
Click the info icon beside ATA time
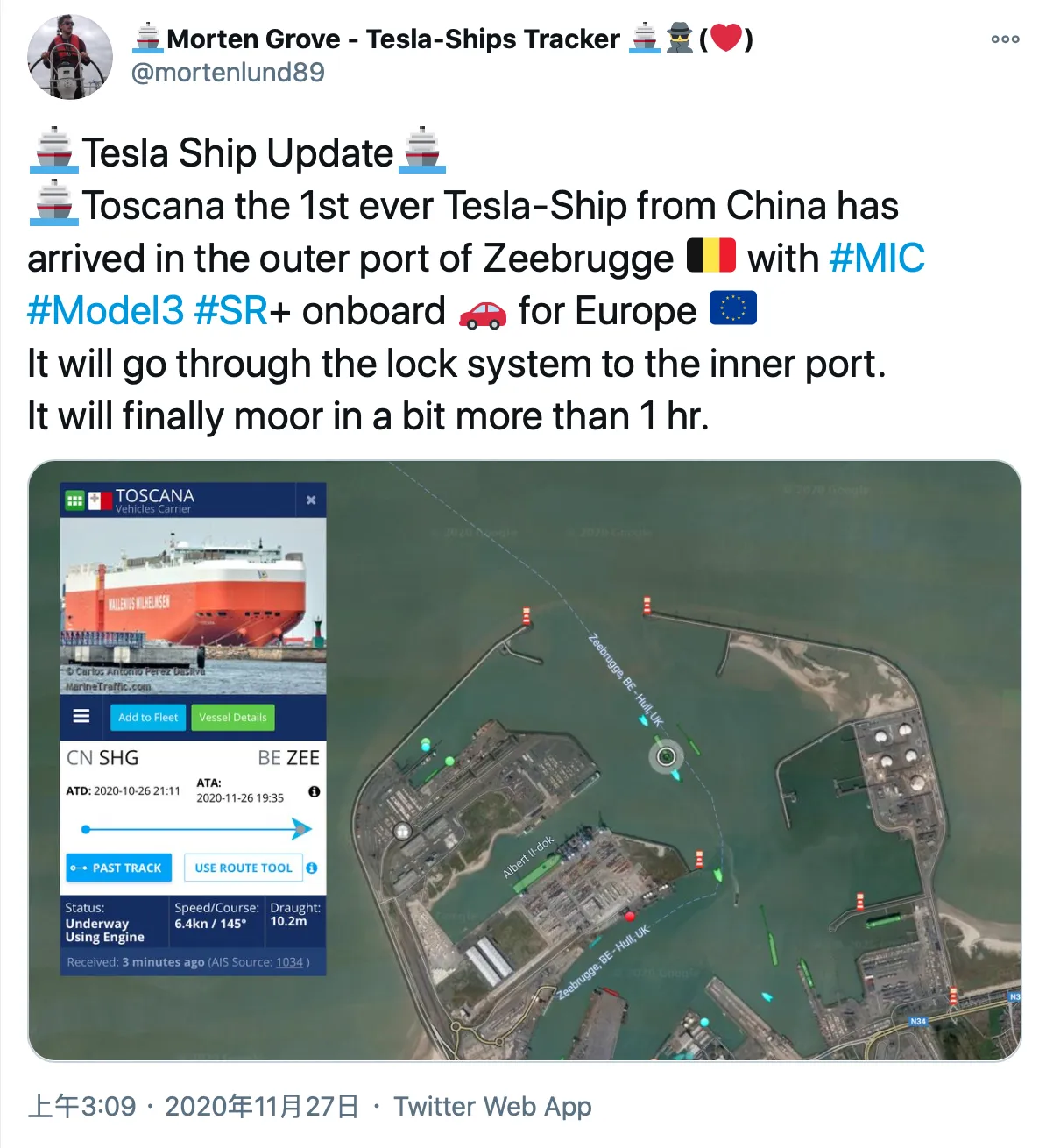[x=314, y=791]
